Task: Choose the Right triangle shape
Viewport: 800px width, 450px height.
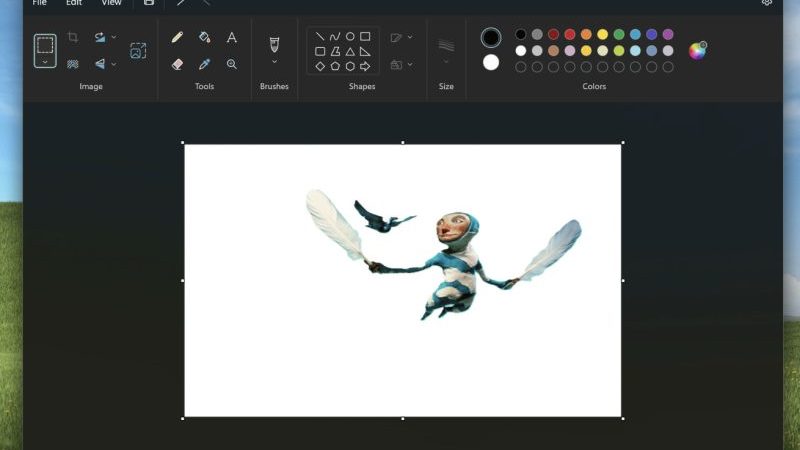Action: tap(365, 51)
